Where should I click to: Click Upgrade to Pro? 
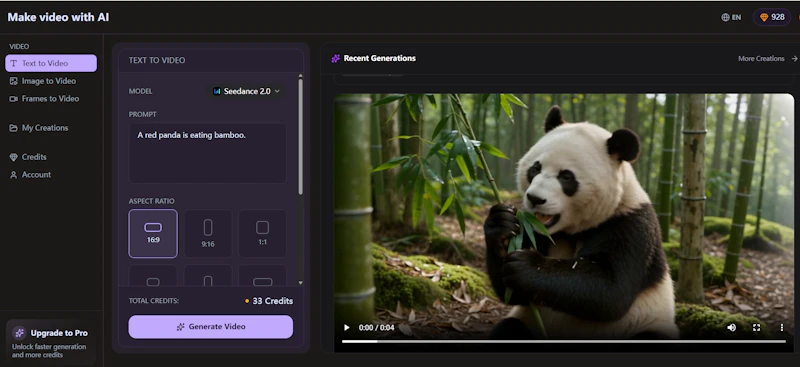tap(51, 343)
